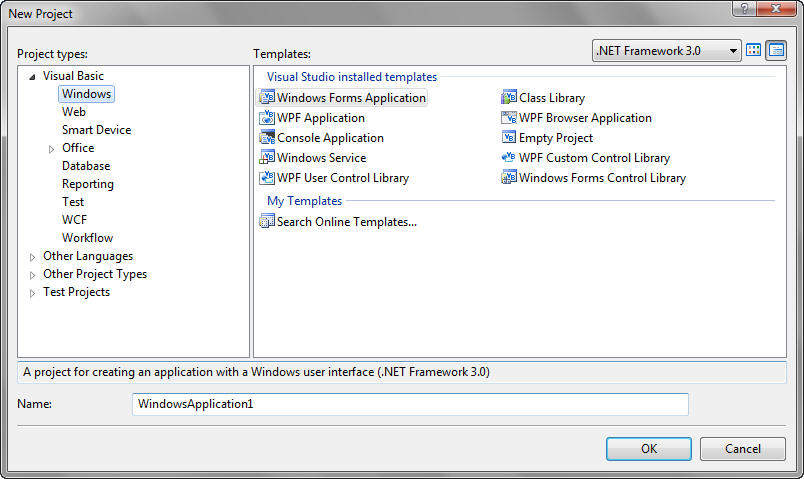Select the Database project type
804x479 pixels.
click(86, 166)
